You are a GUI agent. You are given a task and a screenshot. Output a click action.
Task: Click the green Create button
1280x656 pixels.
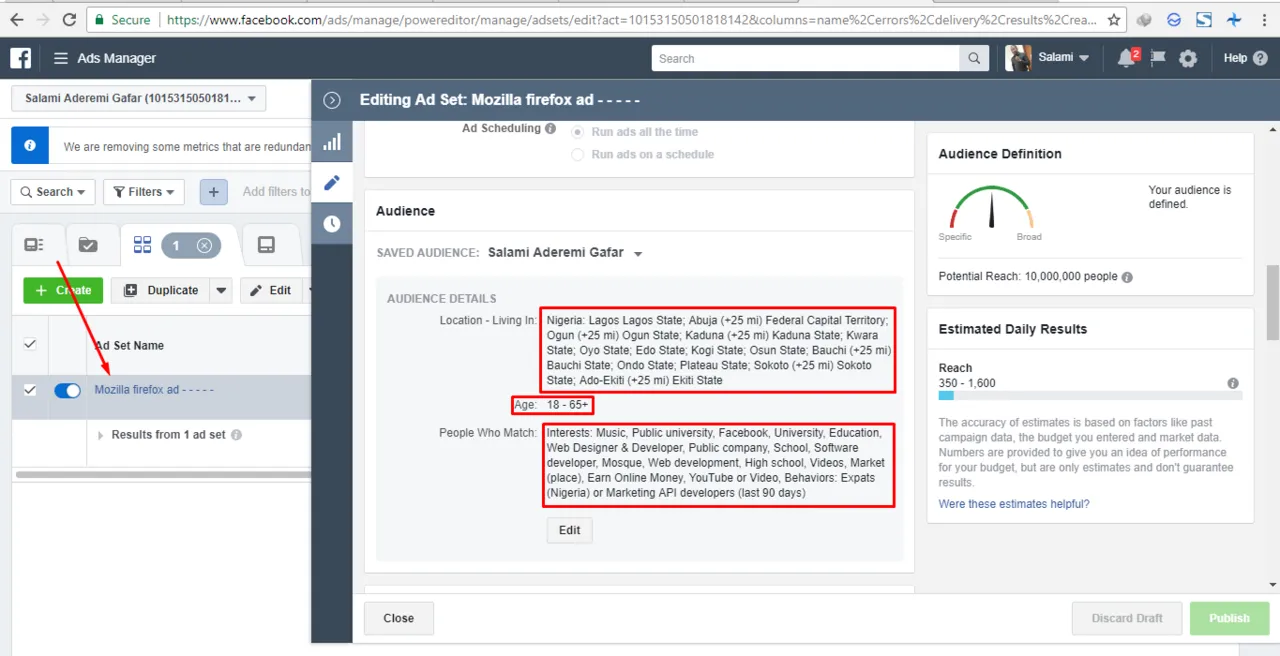pos(63,290)
